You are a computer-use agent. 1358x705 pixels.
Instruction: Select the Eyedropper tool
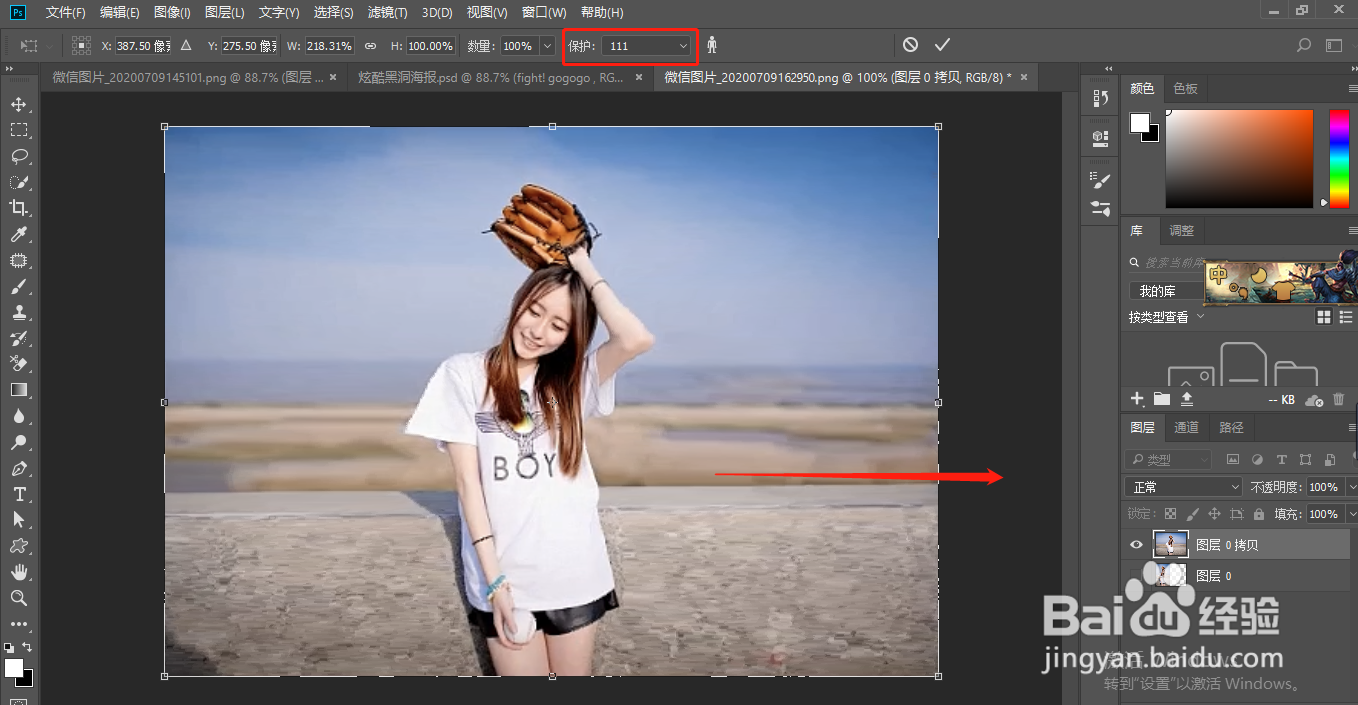point(18,234)
